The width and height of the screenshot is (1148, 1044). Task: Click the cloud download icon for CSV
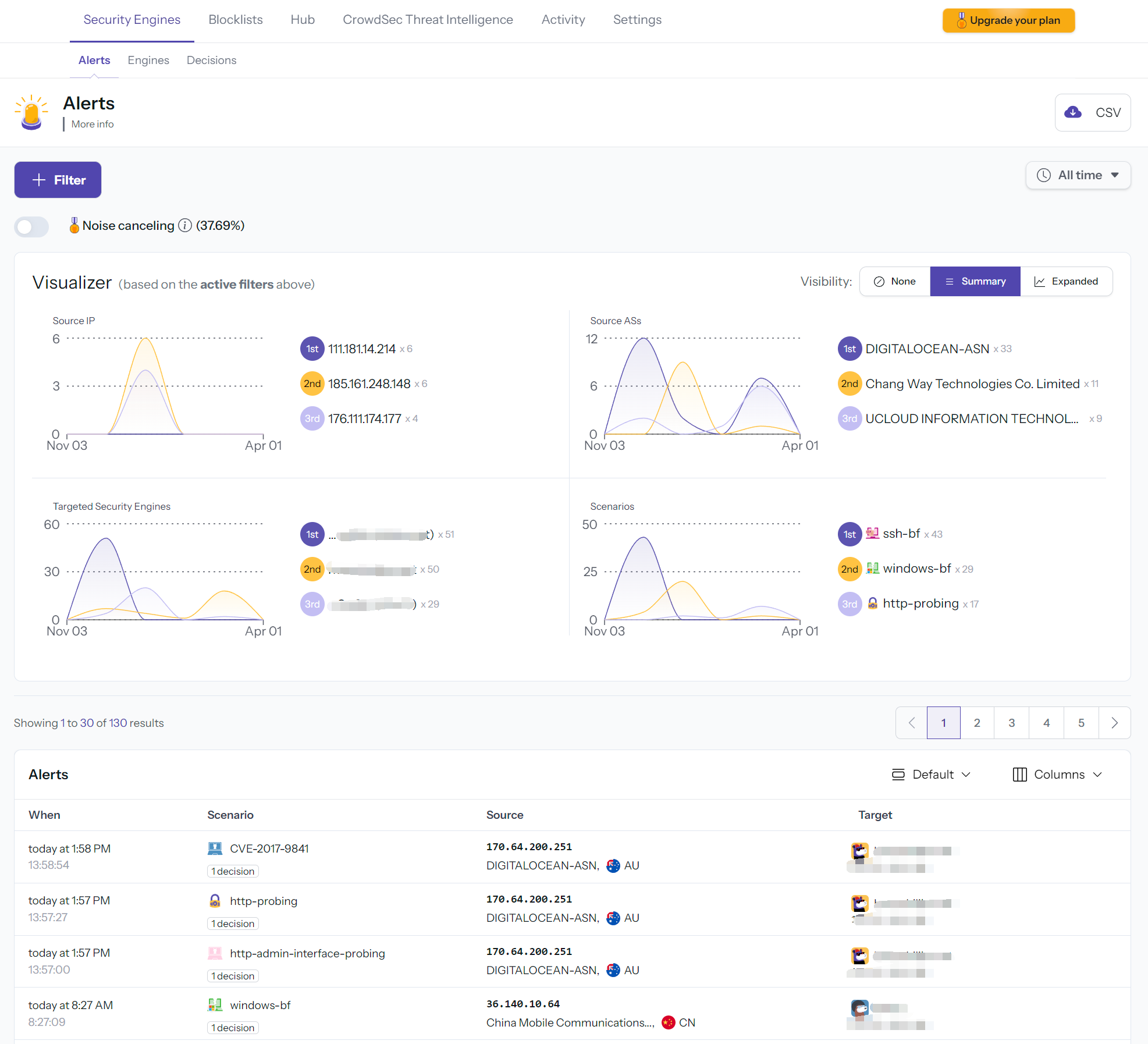click(1073, 112)
